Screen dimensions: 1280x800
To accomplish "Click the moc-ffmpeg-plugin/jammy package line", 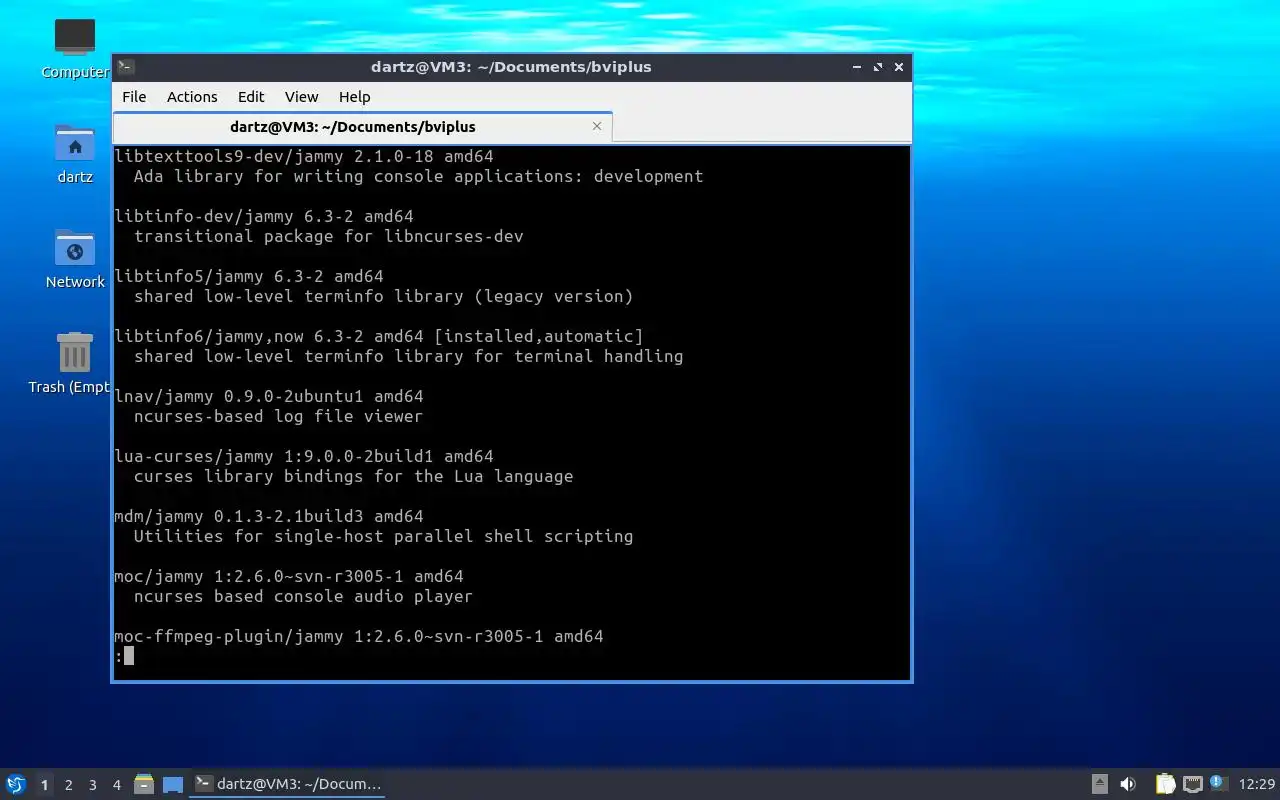I will point(359,636).
